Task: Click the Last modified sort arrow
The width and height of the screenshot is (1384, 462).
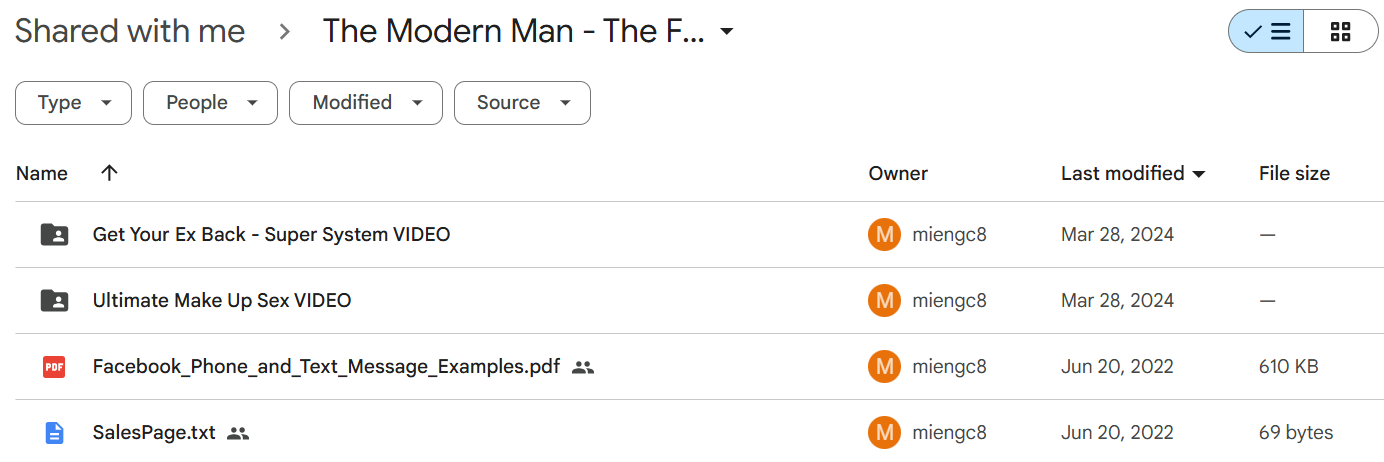Action: pos(1198,174)
